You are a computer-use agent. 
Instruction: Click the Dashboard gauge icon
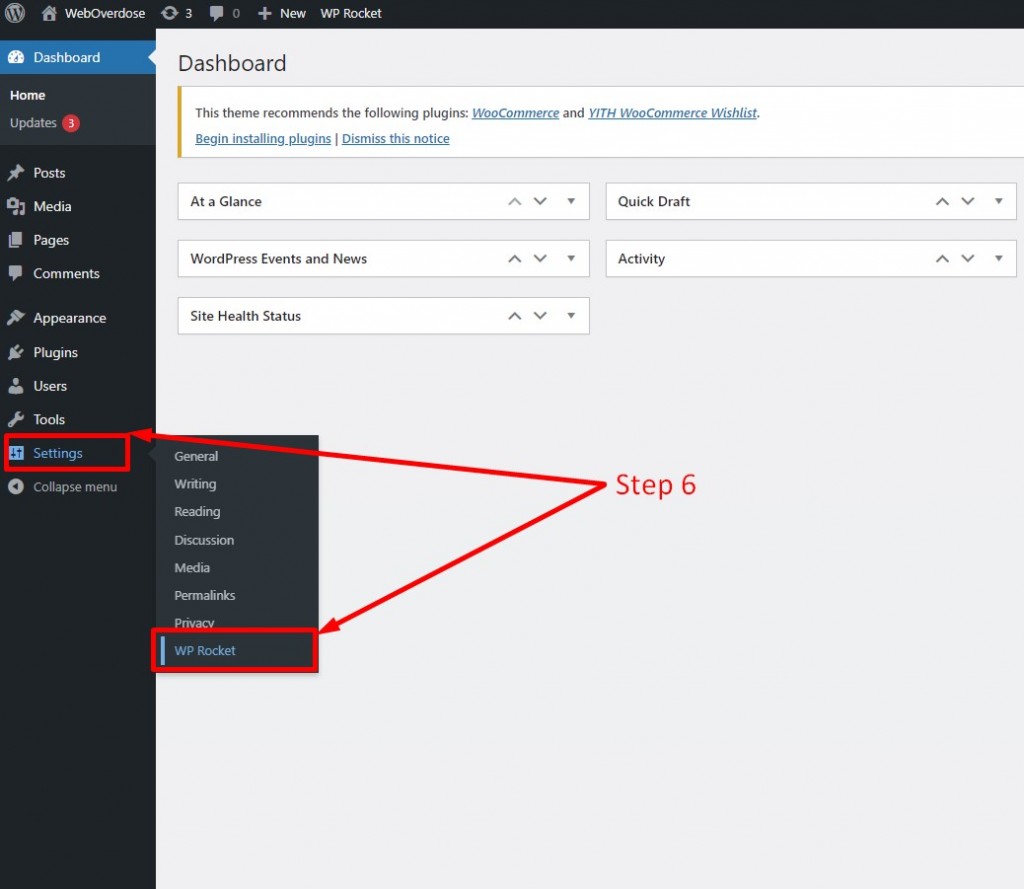click(x=16, y=57)
